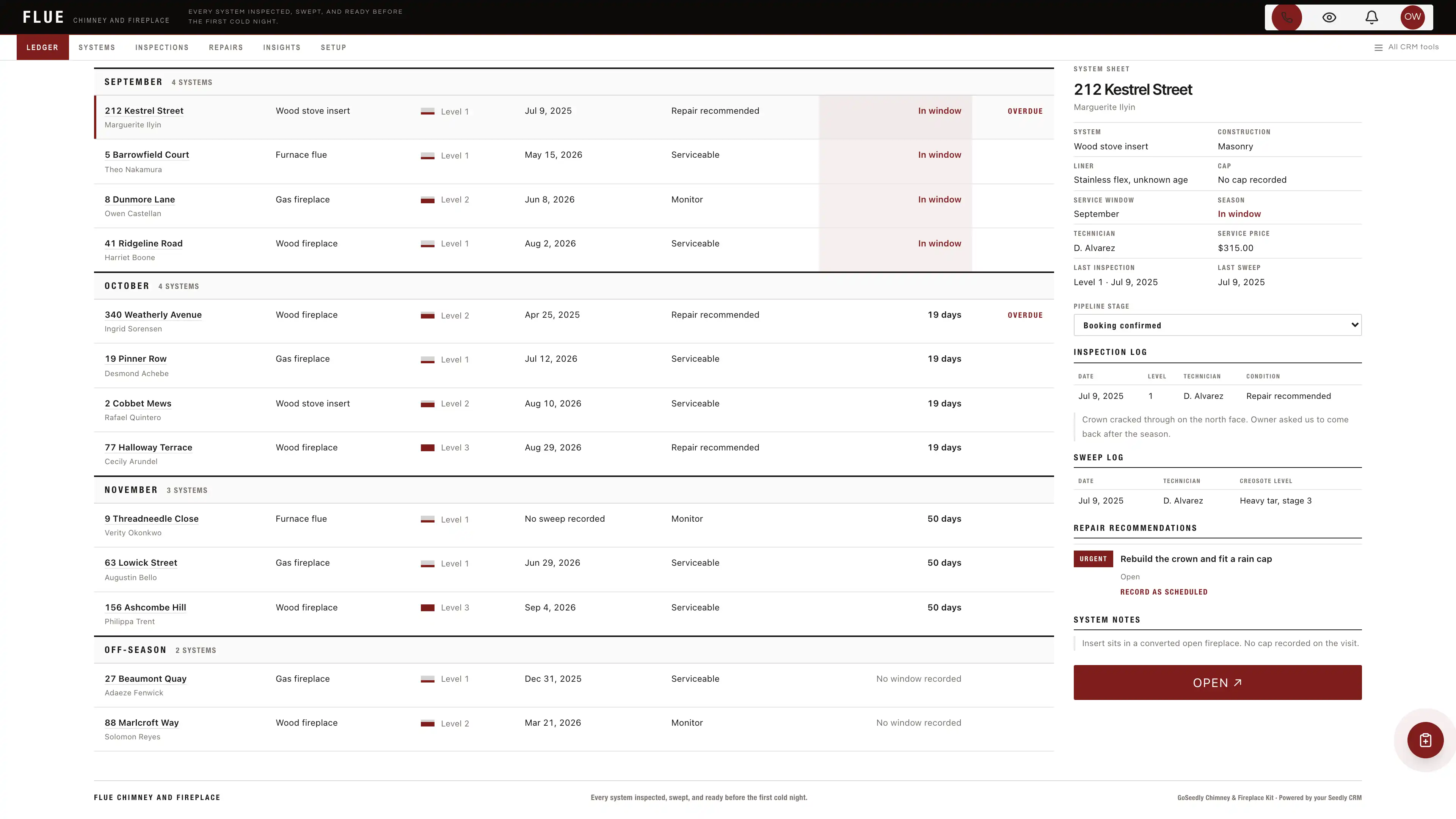Click Record as Scheduled link
This screenshot has height=819, width=1456.
[x=1164, y=592]
